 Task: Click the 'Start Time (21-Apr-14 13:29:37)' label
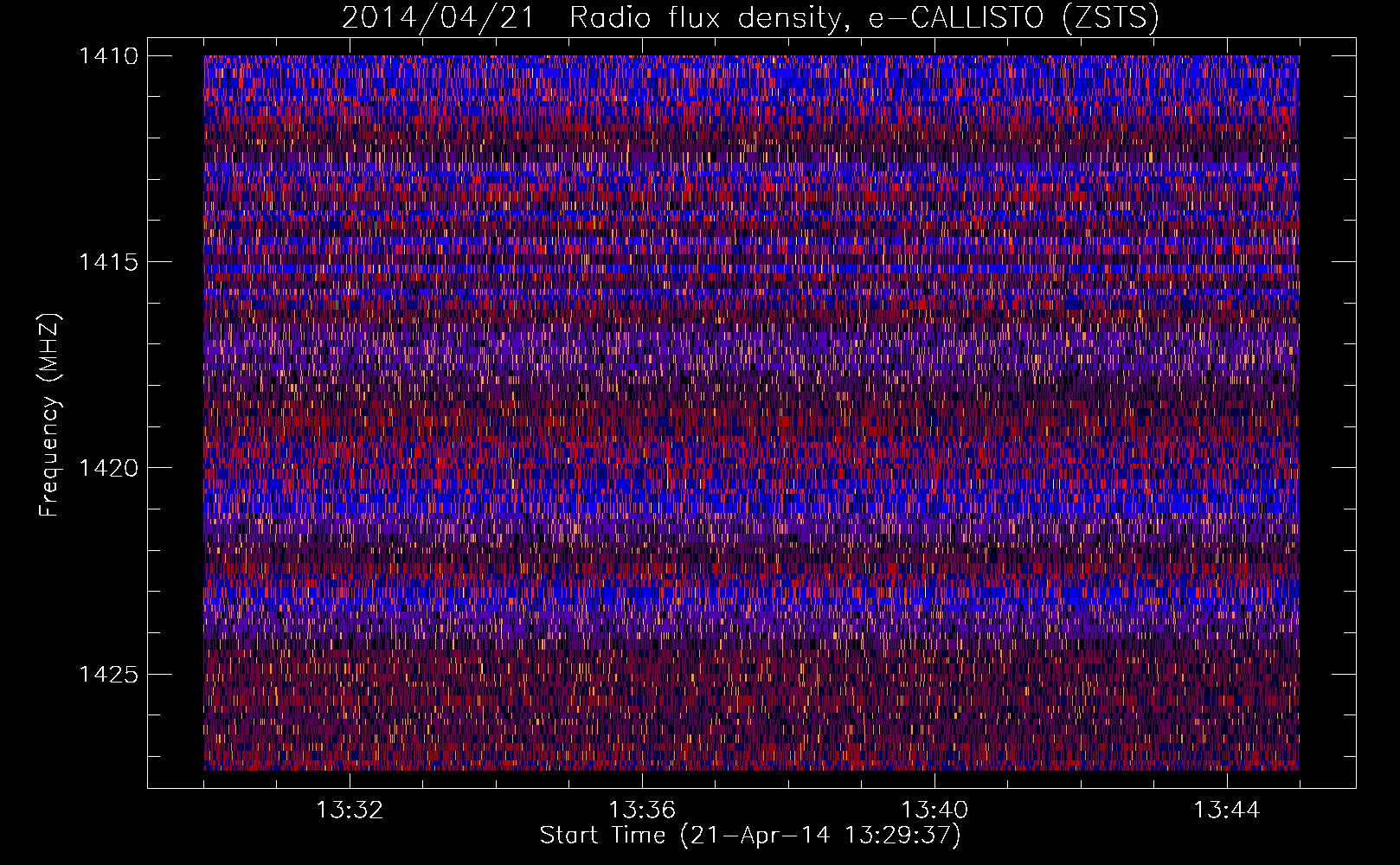coord(750,836)
